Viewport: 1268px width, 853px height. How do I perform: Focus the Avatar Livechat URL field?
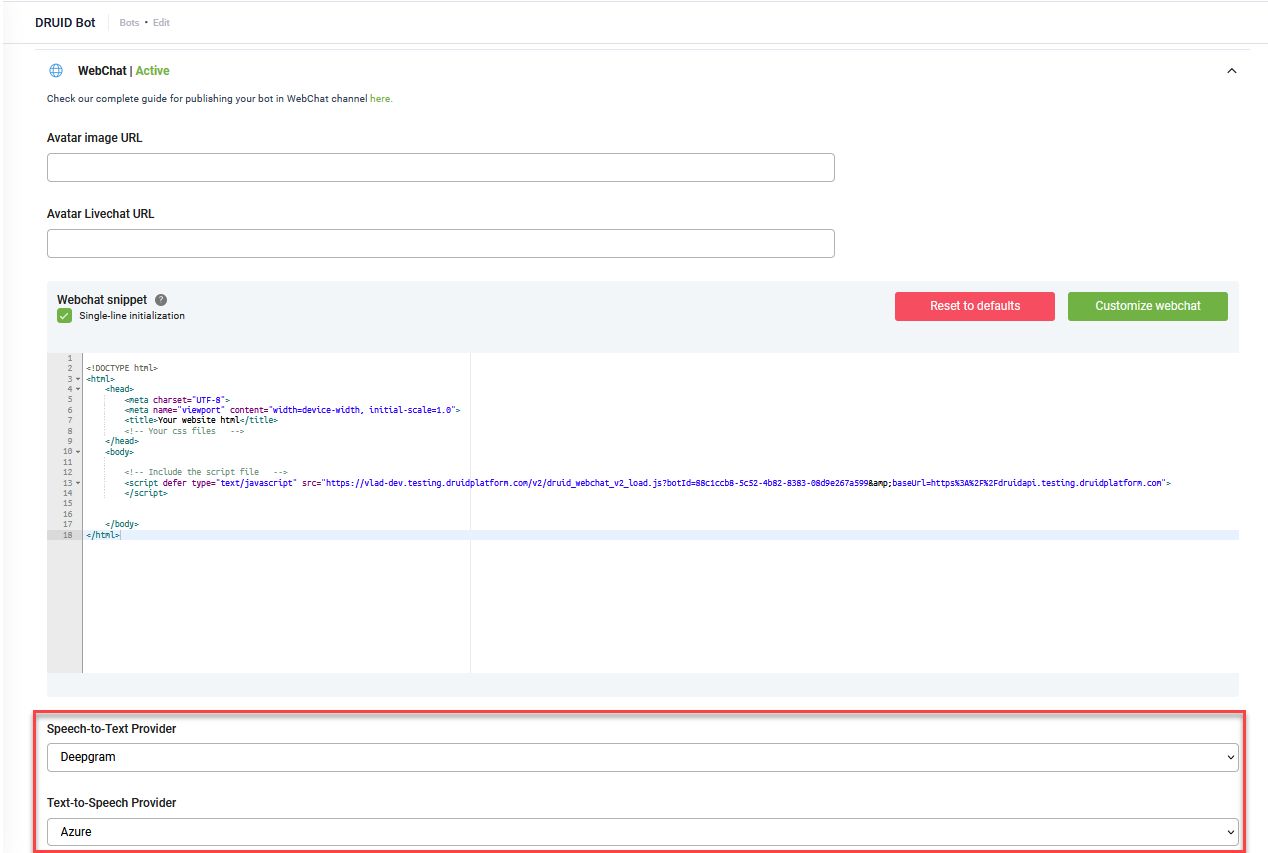pos(441,243)
